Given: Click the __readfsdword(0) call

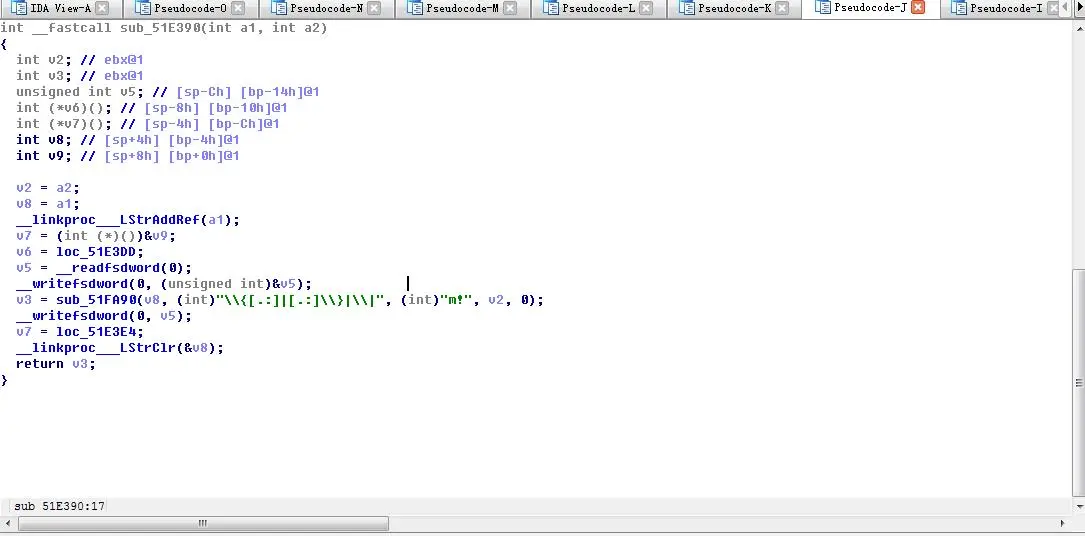Looking at the screenshot, I should point(120,268).
